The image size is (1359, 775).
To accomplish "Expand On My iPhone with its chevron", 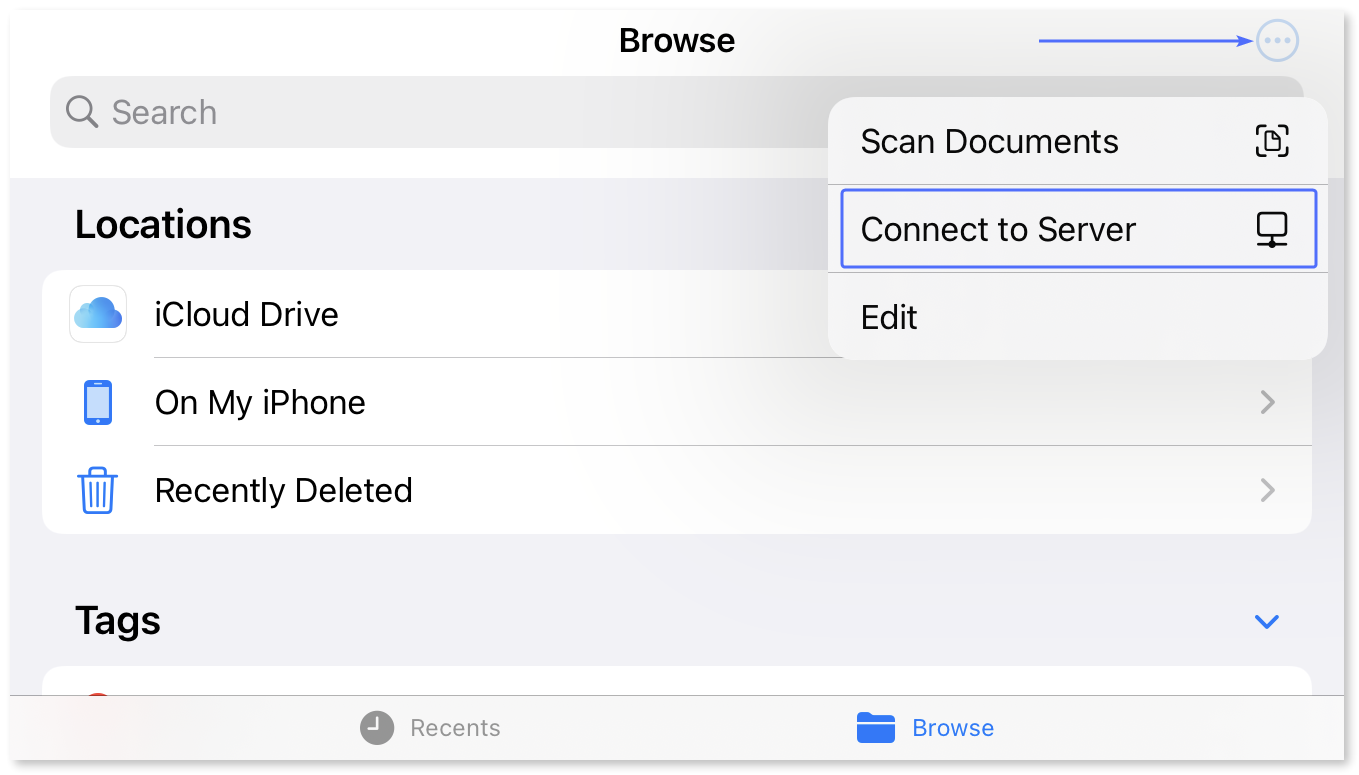I will tap(1267, 402).
